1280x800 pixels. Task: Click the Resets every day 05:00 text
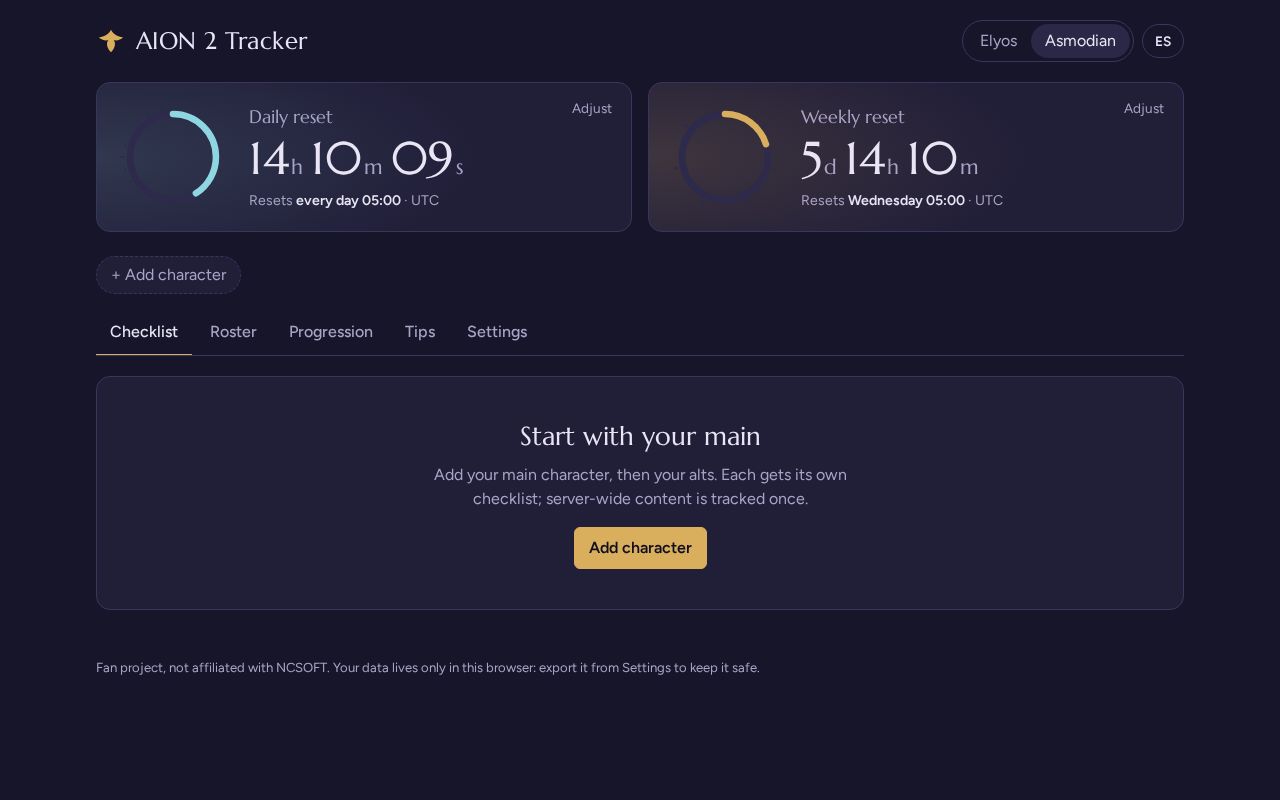pyautogui.click(x=344, y=200)
